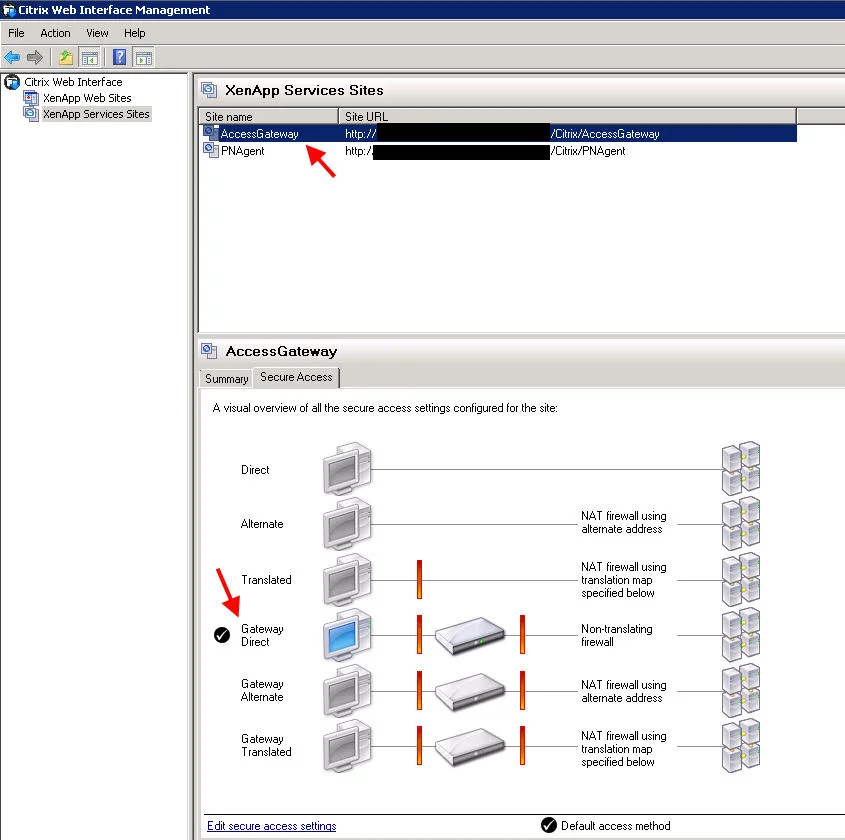Select the PNAgent site row

pos(497,150)
